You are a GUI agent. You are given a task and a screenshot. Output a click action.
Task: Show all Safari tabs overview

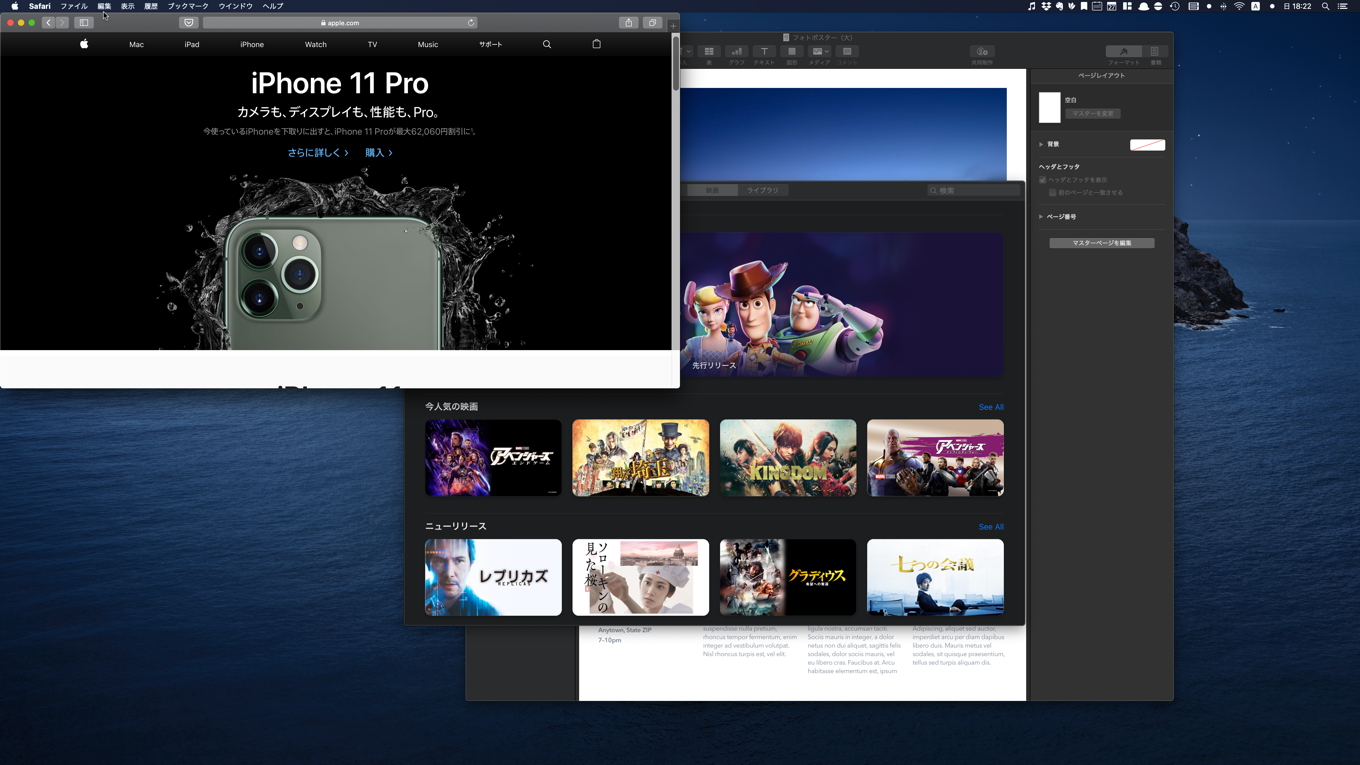[x=652, y=22]
